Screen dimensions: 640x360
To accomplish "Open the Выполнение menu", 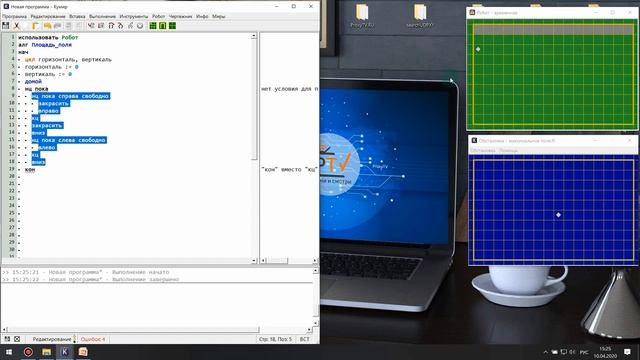I will (x=102, y=16).
